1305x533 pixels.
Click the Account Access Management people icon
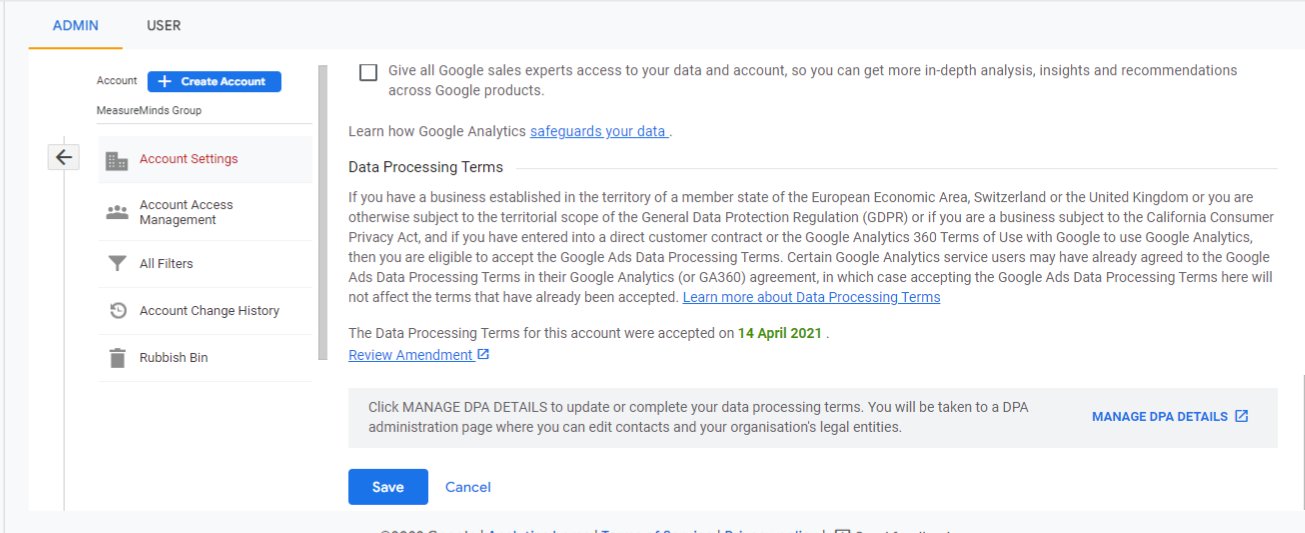click(x=117, y=212)
